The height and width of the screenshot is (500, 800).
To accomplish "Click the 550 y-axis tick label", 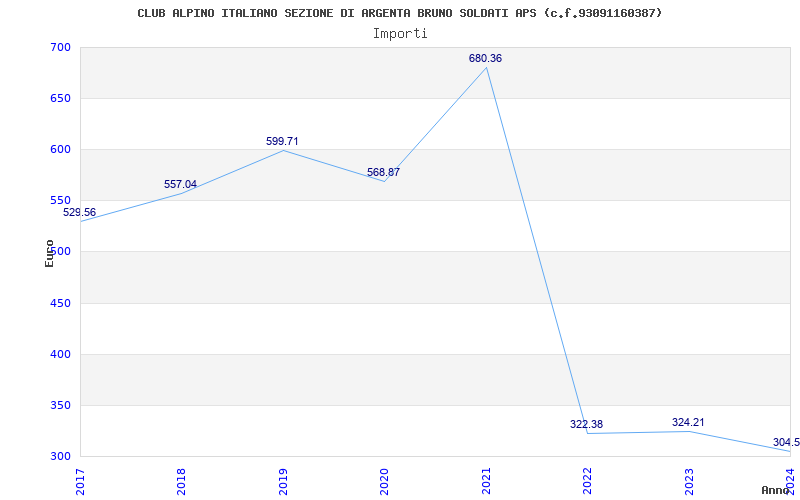I will tap(60, 201).
